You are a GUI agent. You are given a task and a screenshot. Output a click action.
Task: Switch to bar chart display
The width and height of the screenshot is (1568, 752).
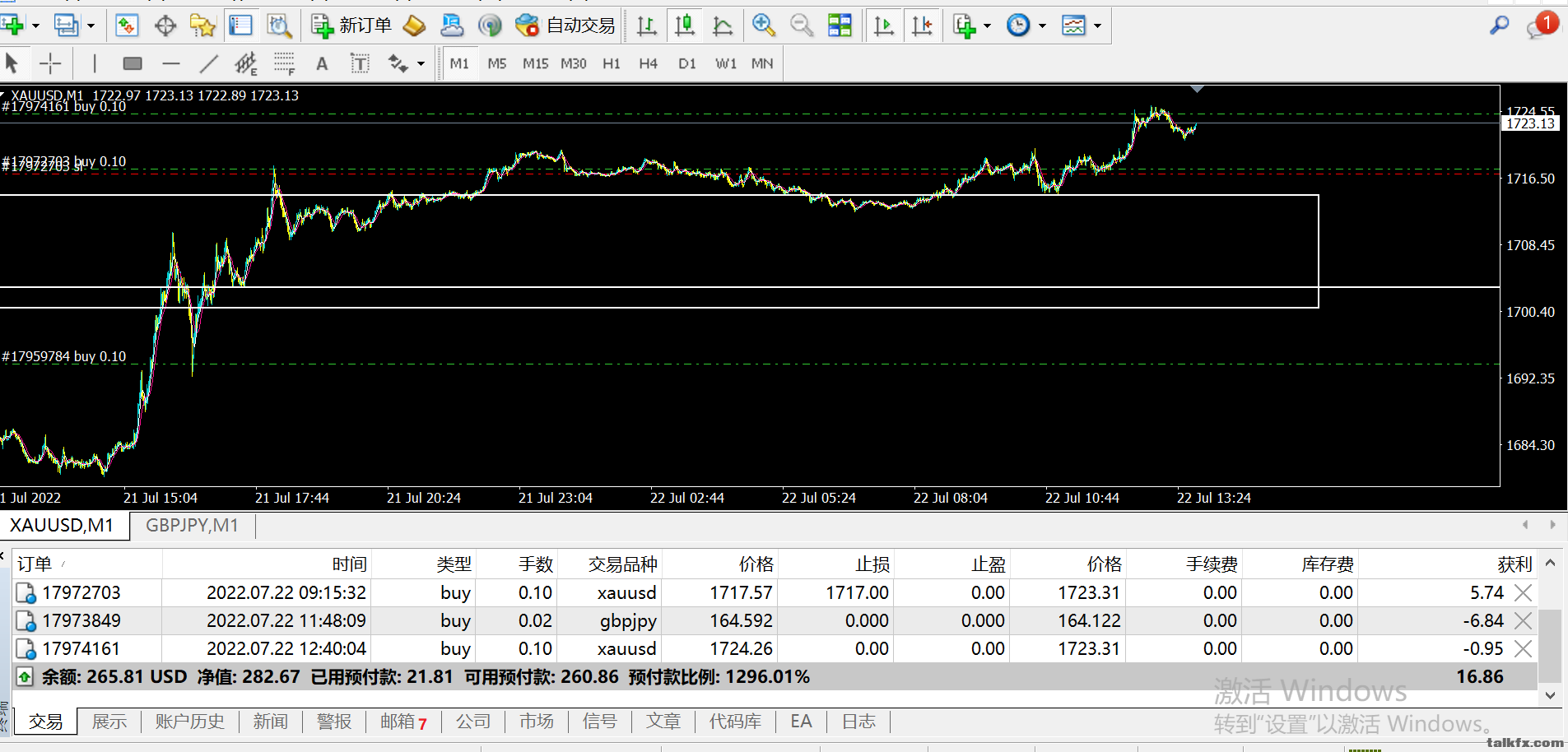[647, 26]
